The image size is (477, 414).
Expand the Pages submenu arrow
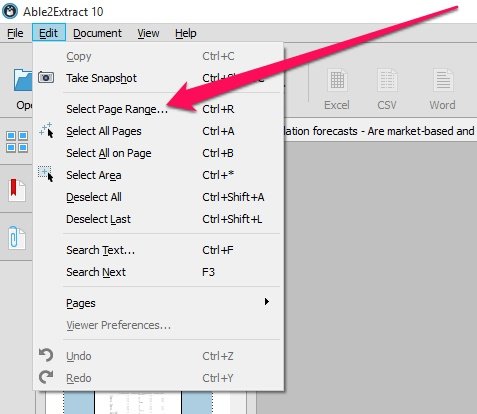click(266, 302)
